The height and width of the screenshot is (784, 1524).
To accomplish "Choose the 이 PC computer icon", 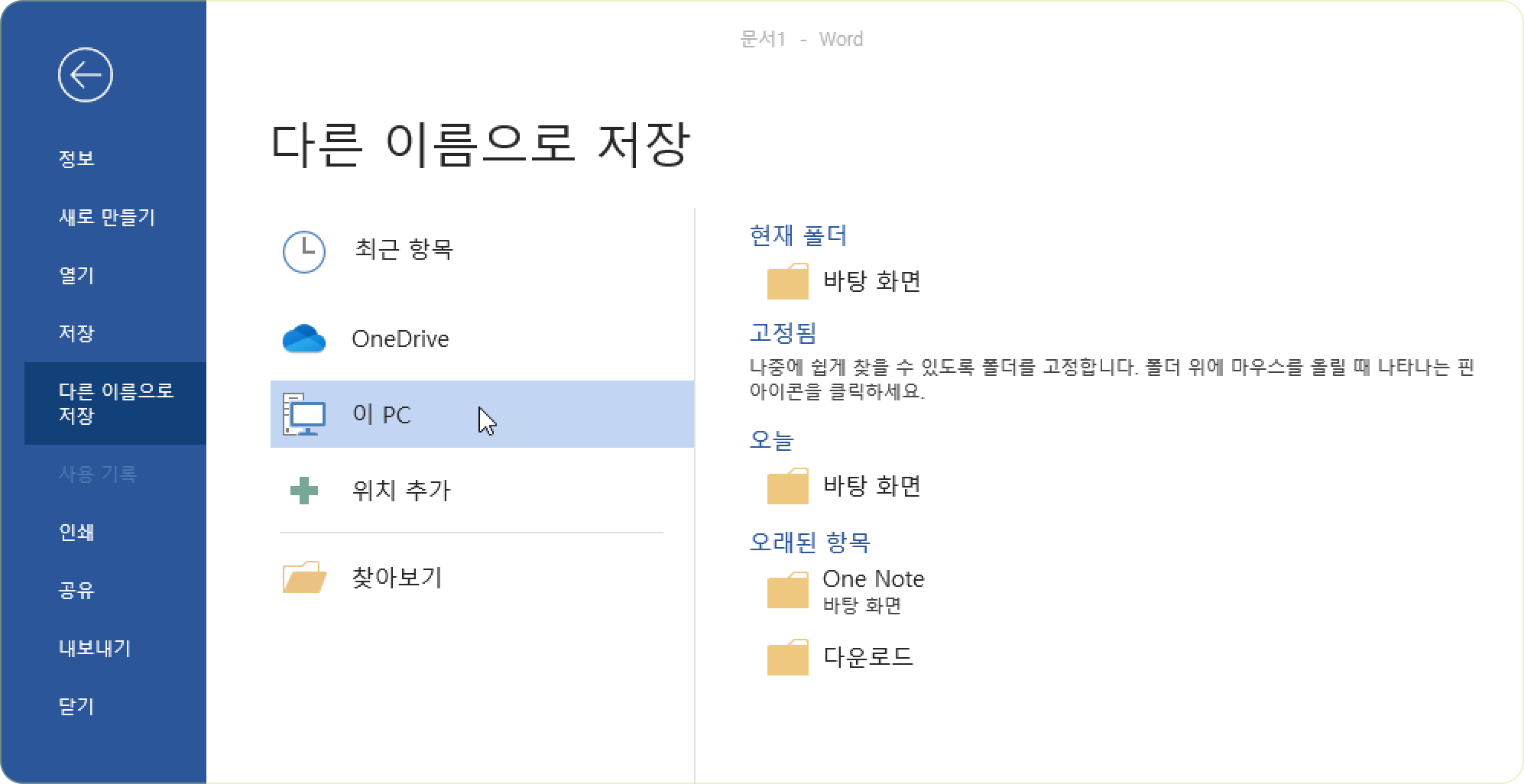I will [x=304, y=415].
